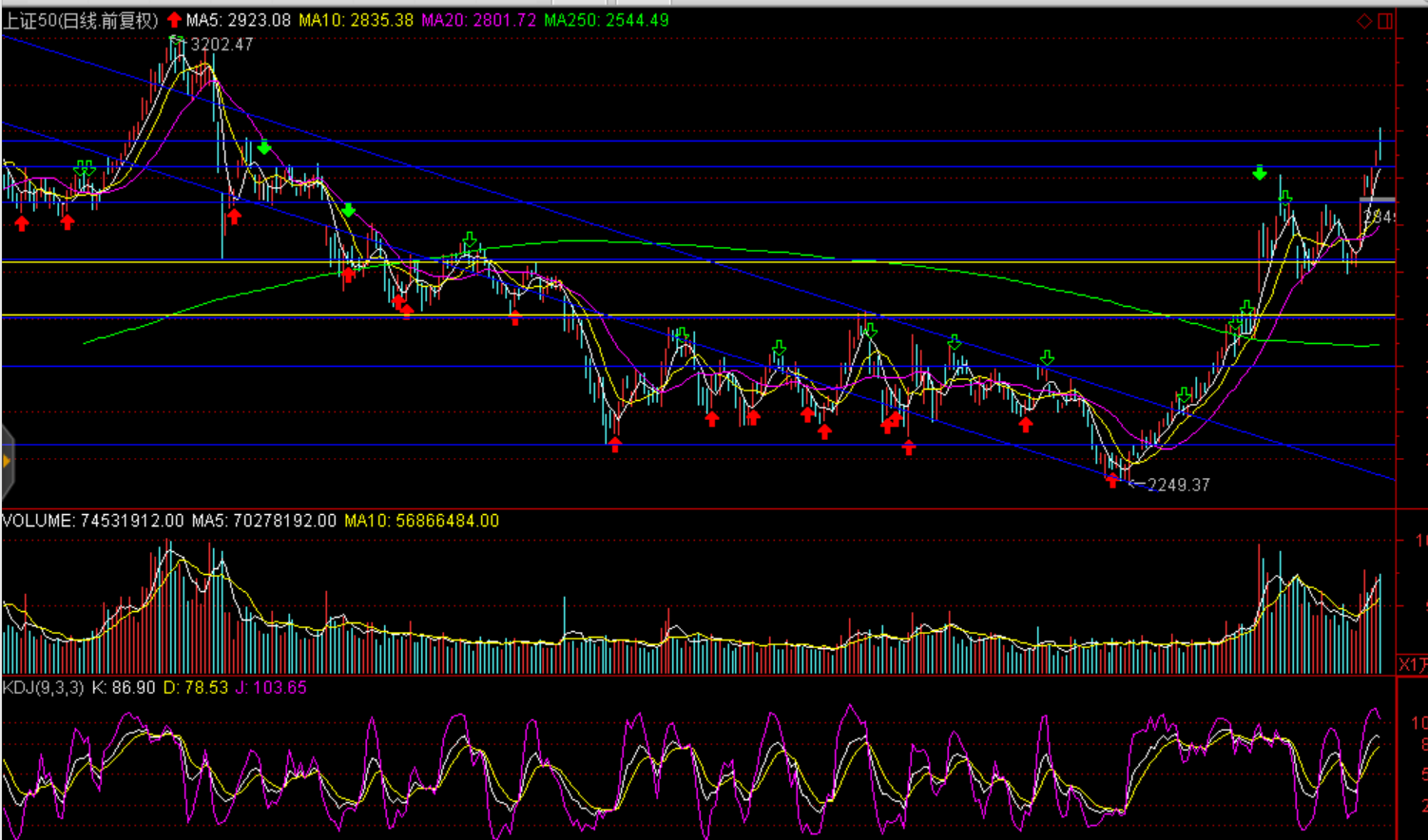Select the MA5 indicator value label
Viewport: 1428px width, 840px height.
(238, 20)
